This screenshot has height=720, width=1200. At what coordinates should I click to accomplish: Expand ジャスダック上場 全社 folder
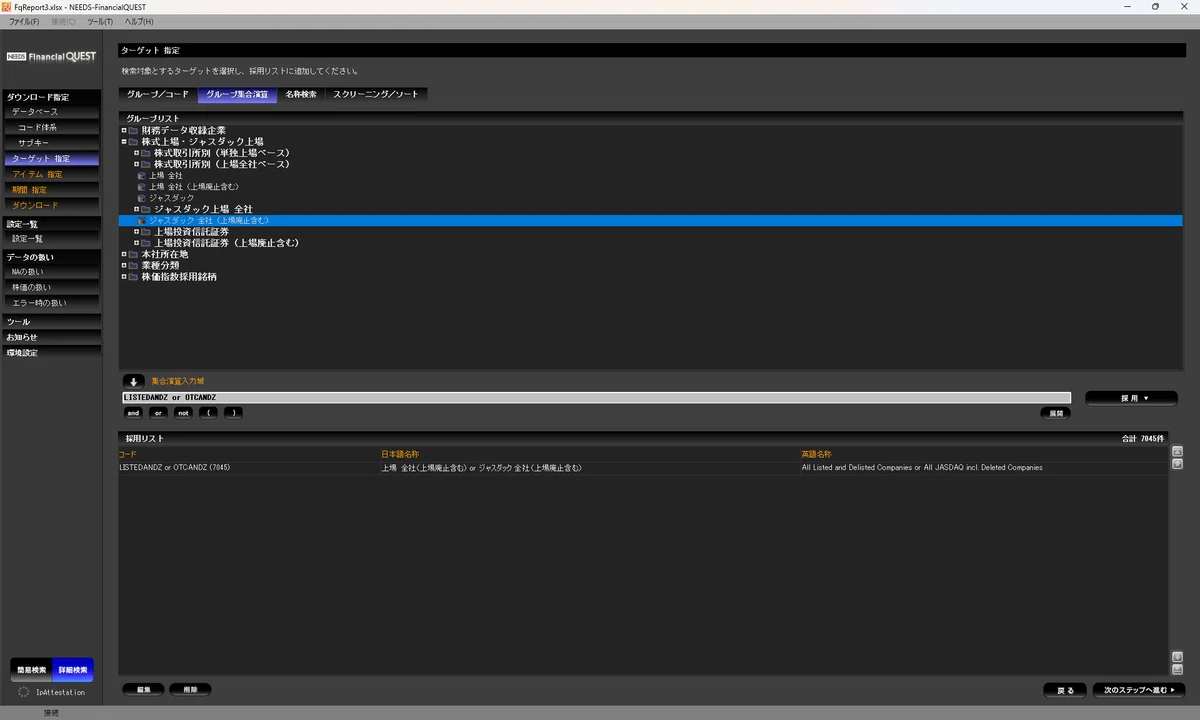(x=136, y=209)
